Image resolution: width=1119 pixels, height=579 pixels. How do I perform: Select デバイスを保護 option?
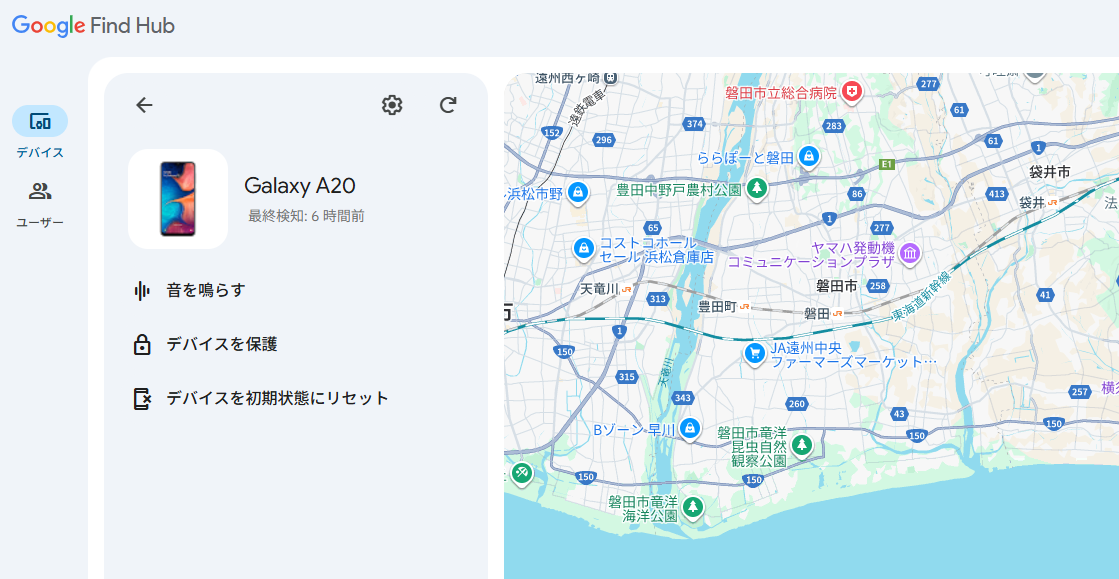point(221,344)
